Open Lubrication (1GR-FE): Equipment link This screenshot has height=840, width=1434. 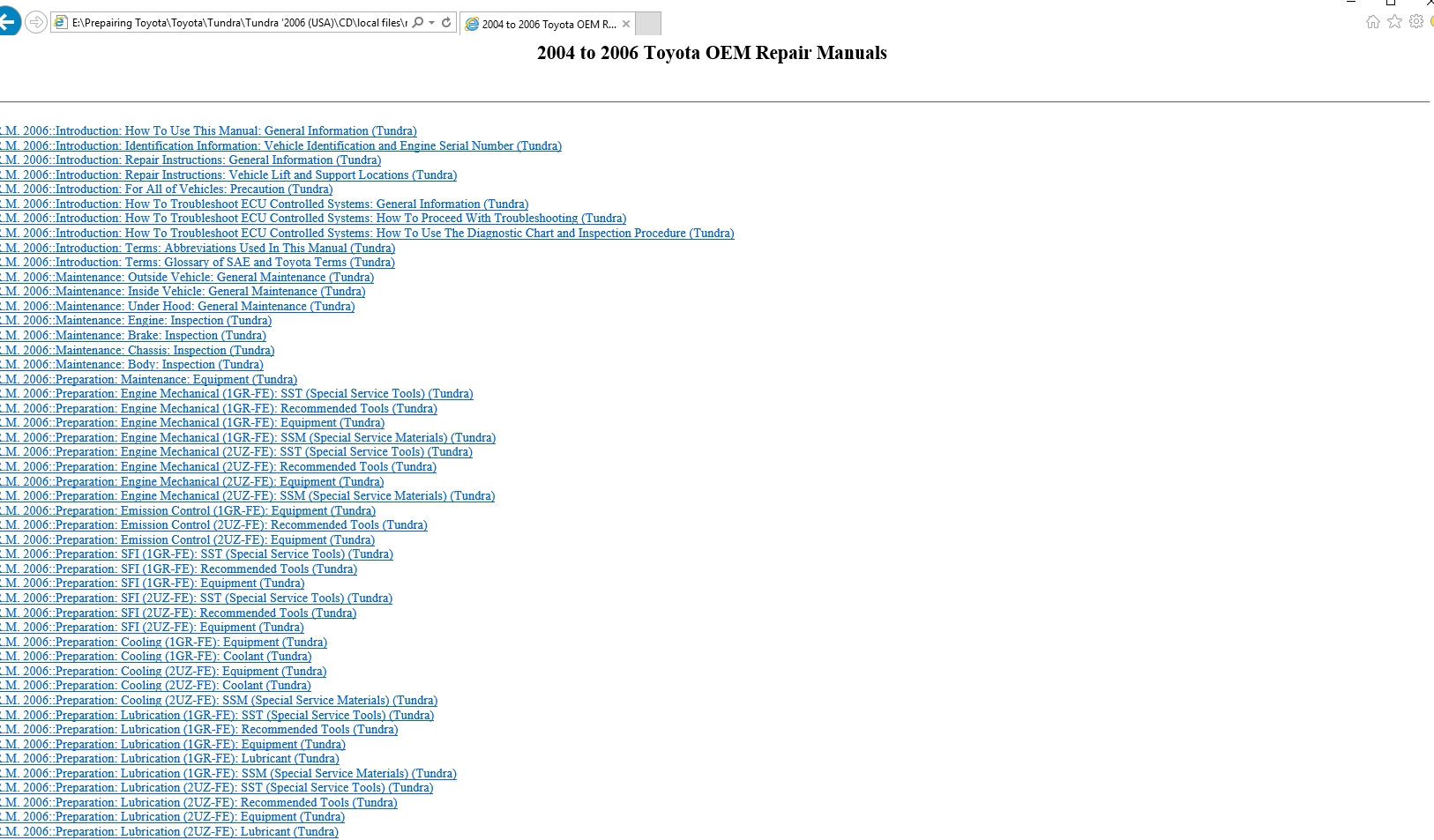click(173, 745)
